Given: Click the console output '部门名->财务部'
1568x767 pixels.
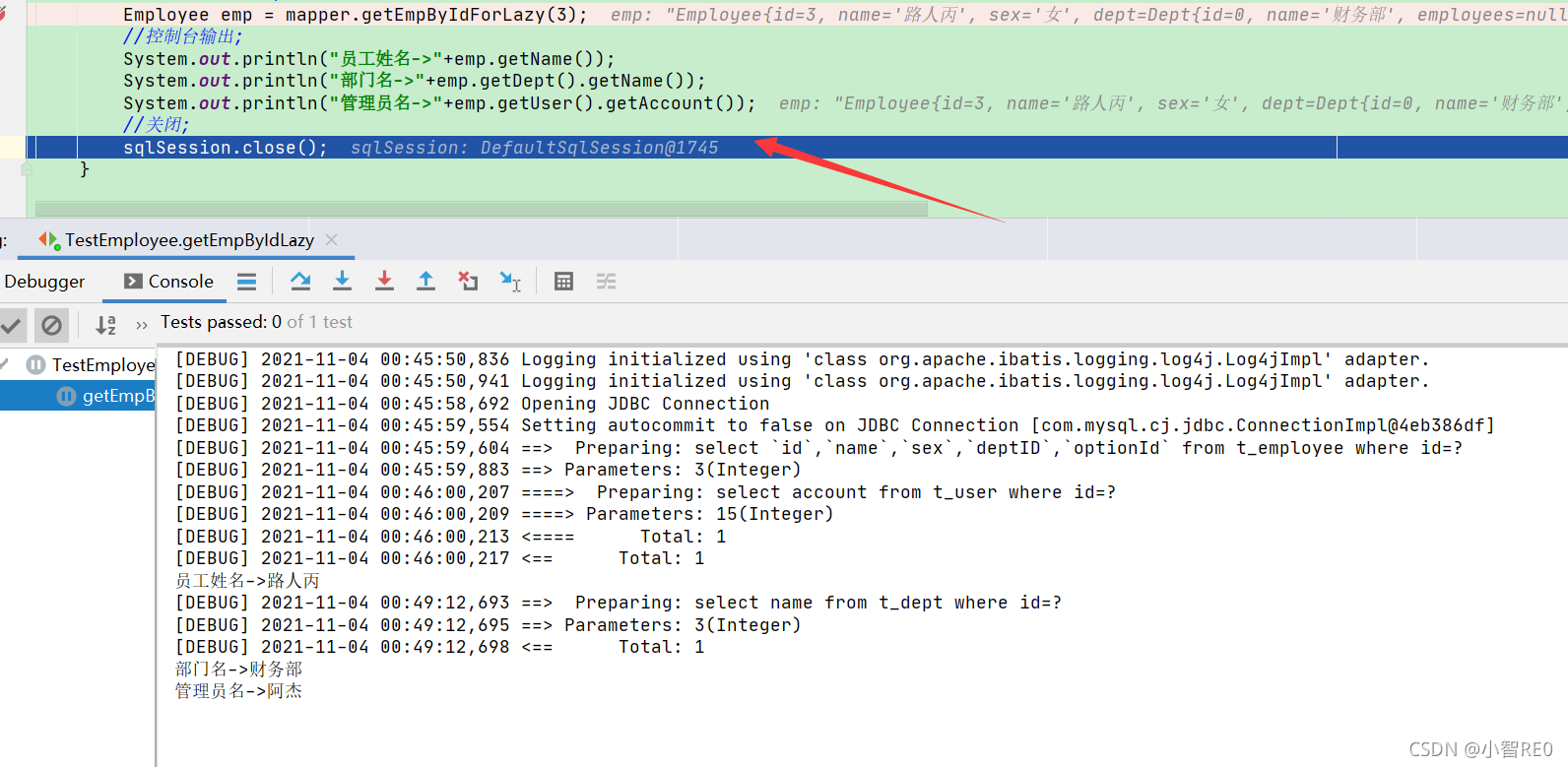Looking at the screenshot, I should coord(238,670).
